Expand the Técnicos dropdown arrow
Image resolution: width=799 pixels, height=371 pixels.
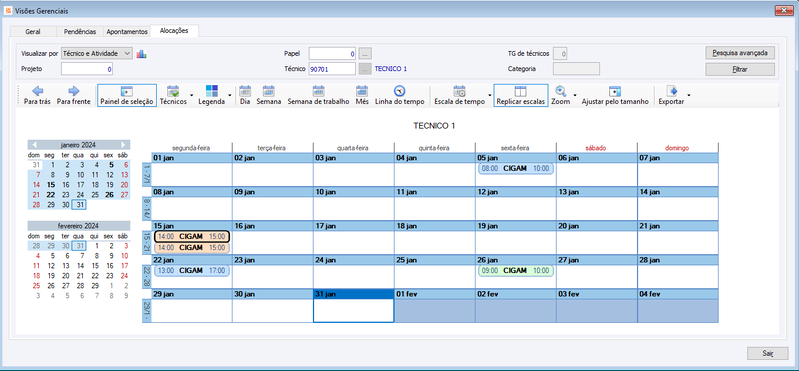192,95
